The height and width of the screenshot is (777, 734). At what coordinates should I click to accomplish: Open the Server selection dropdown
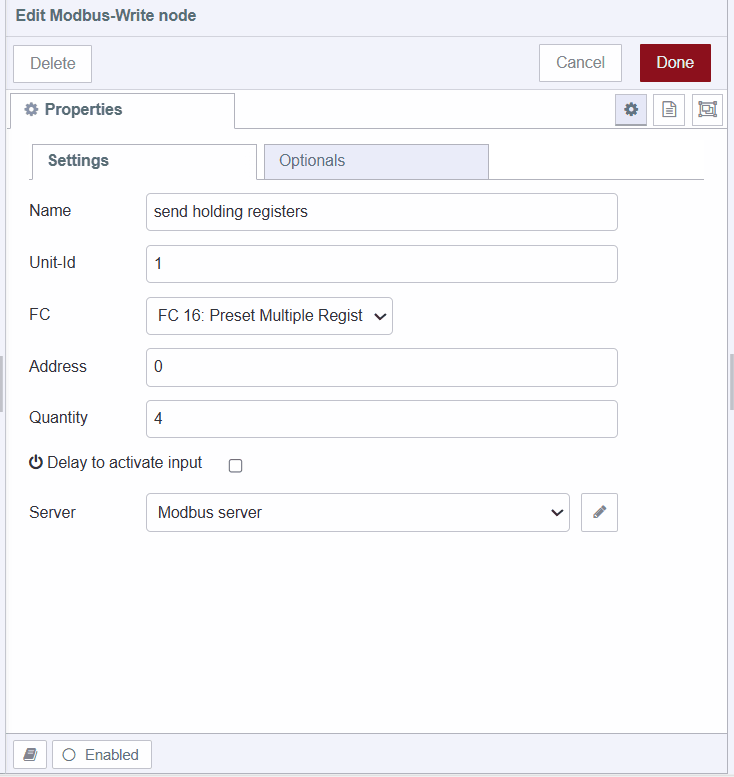coord(357,512)
